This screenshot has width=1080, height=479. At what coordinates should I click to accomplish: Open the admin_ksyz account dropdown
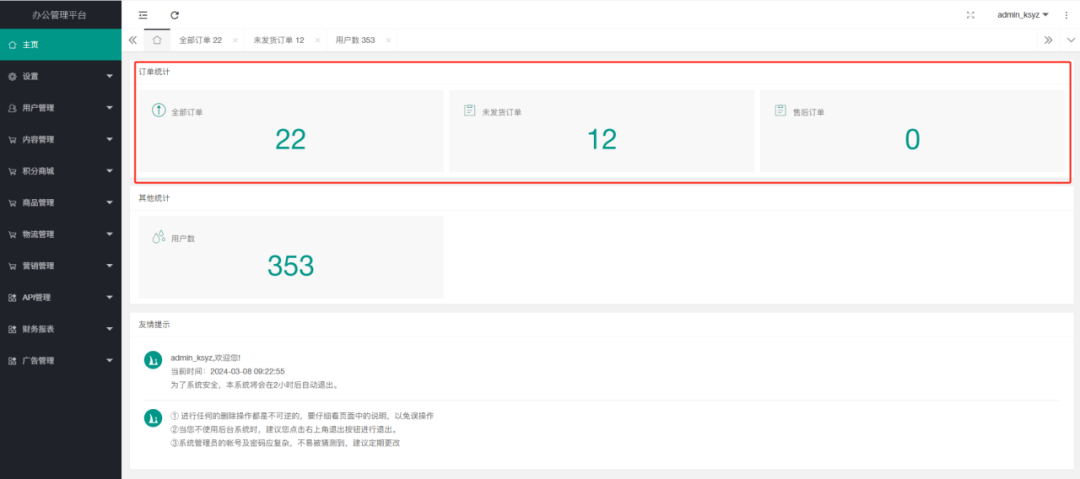click(x=1023, y=14)
